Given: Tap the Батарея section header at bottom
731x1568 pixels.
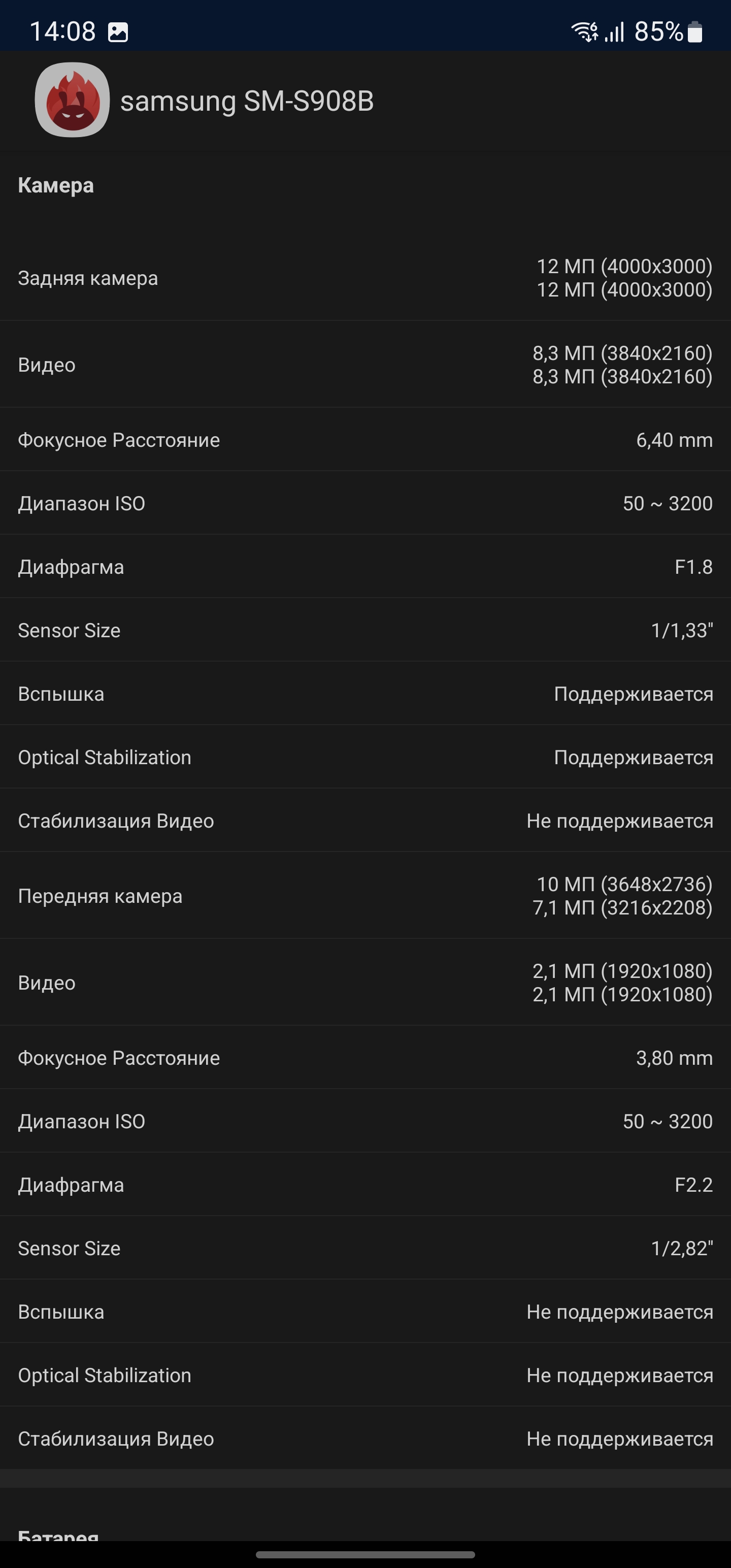Looking at the screenshot, I should click(58, 1534).
